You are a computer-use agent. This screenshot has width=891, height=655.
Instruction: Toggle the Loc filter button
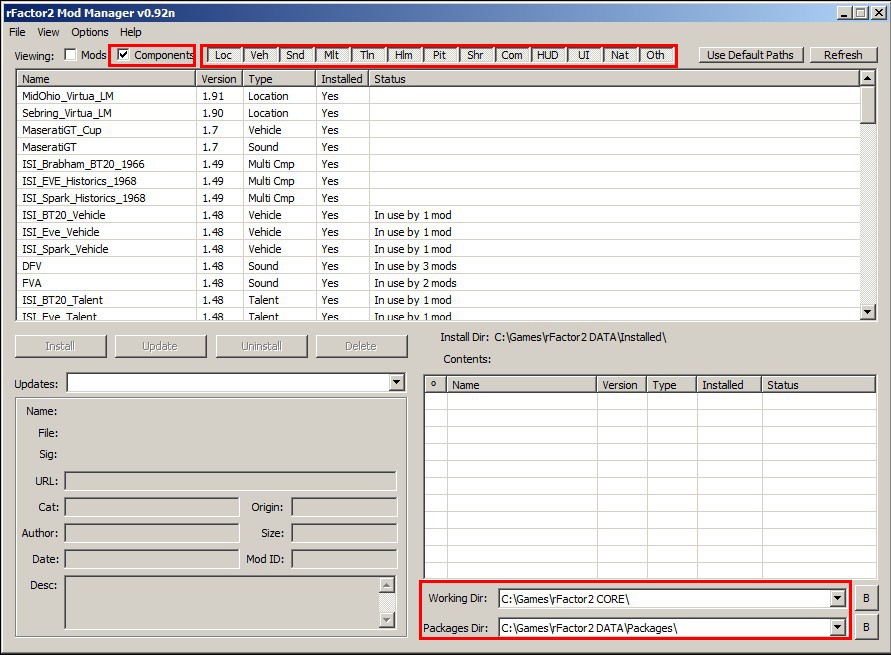pos(223,55)
